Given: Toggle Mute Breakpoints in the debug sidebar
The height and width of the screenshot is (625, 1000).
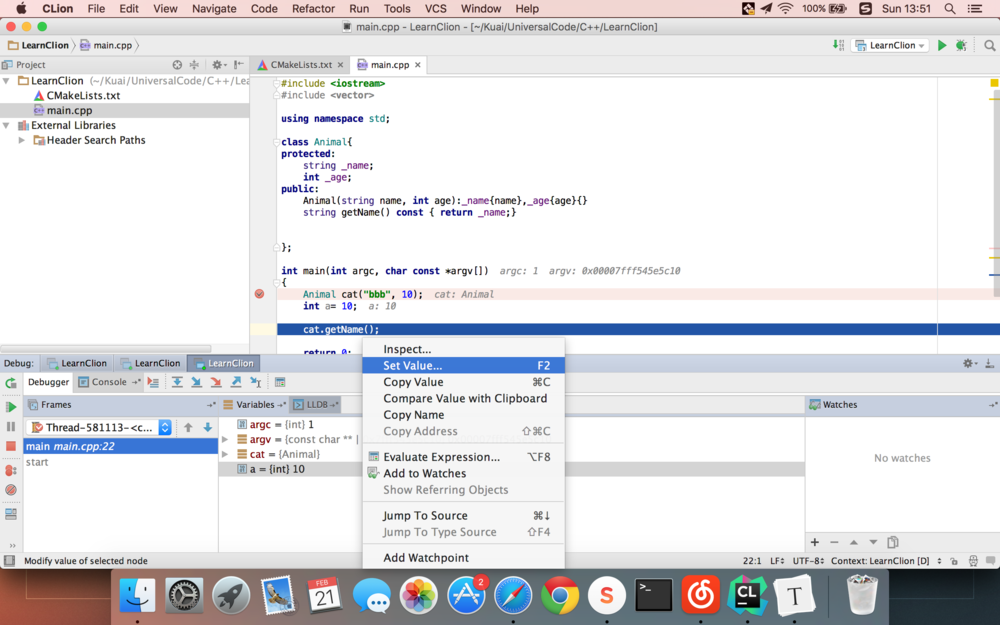Looking at the screenshot, I should click(x=11, y=490).
